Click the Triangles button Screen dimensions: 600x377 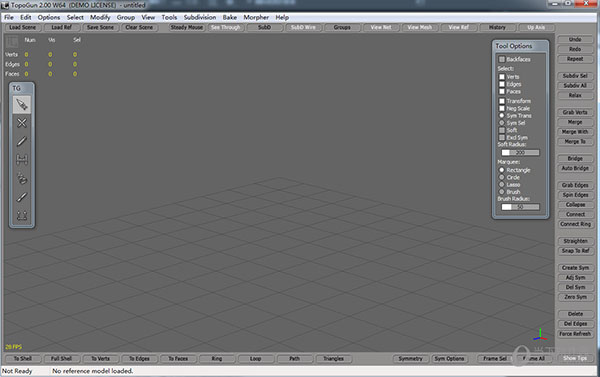[x=333, y=359]
